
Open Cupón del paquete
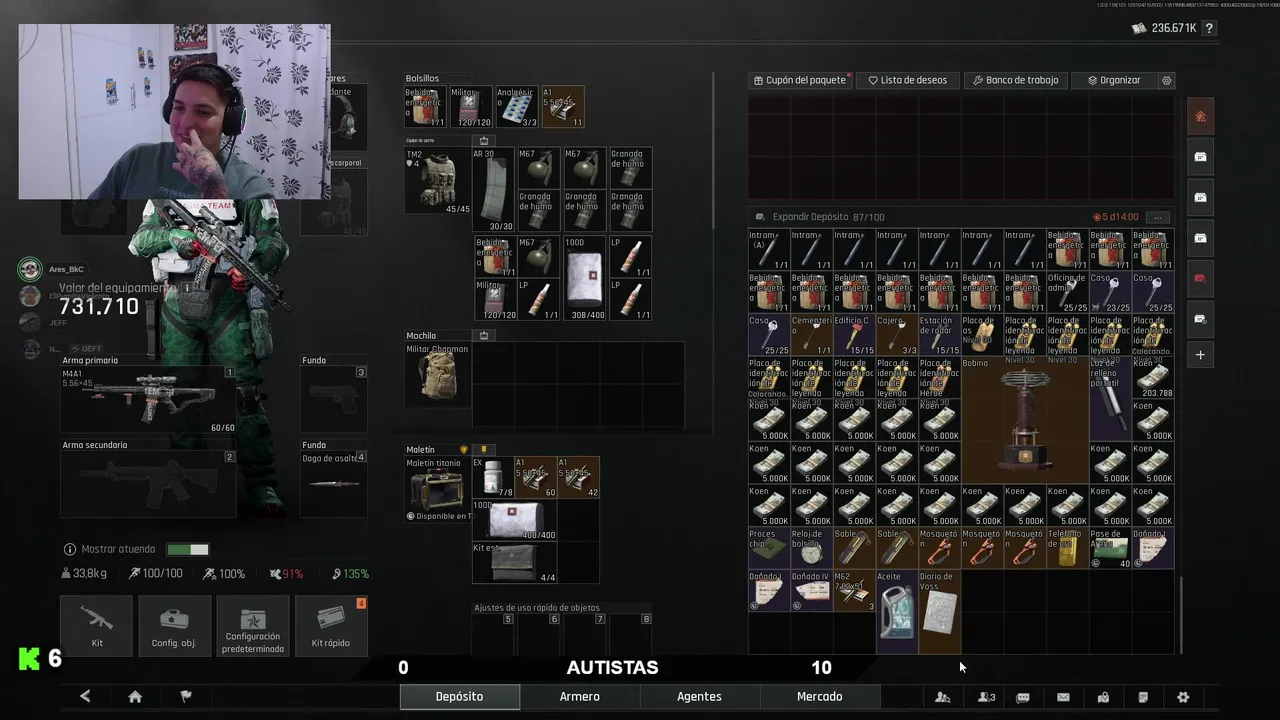point(800,80)
